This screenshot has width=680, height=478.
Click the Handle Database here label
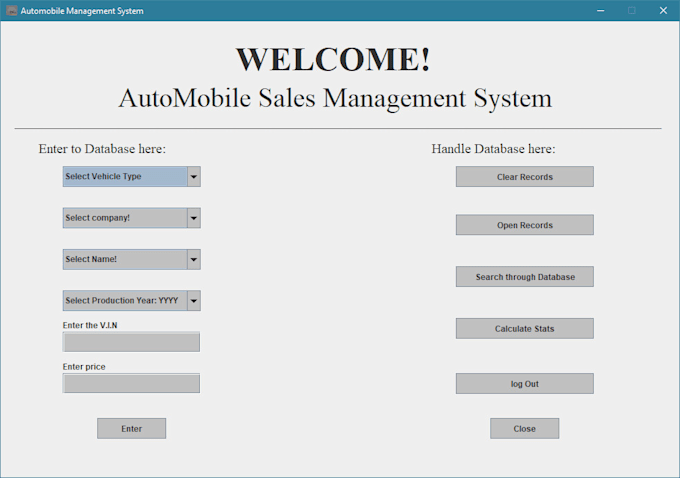(493, 149)
